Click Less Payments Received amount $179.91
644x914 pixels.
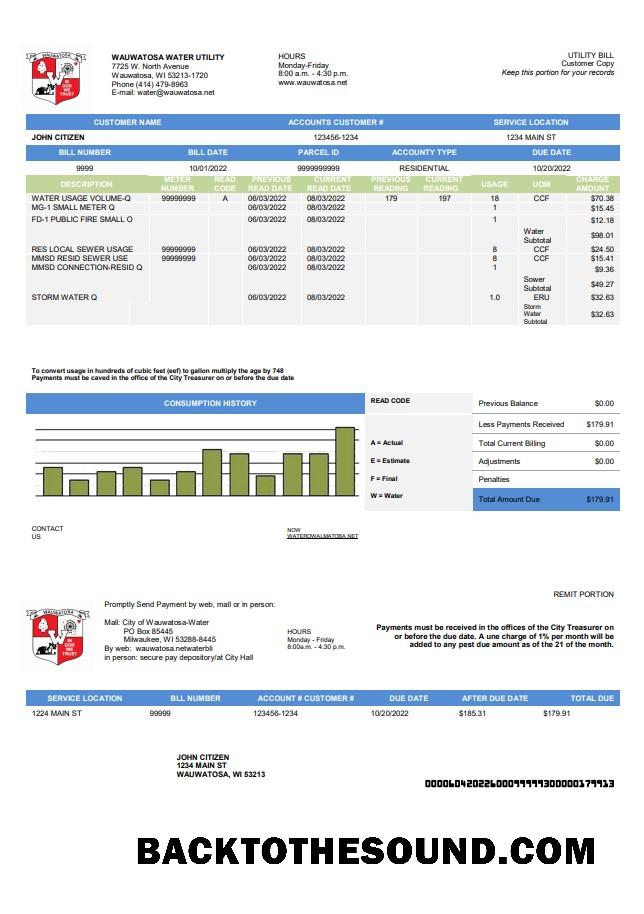coord(600,425)
